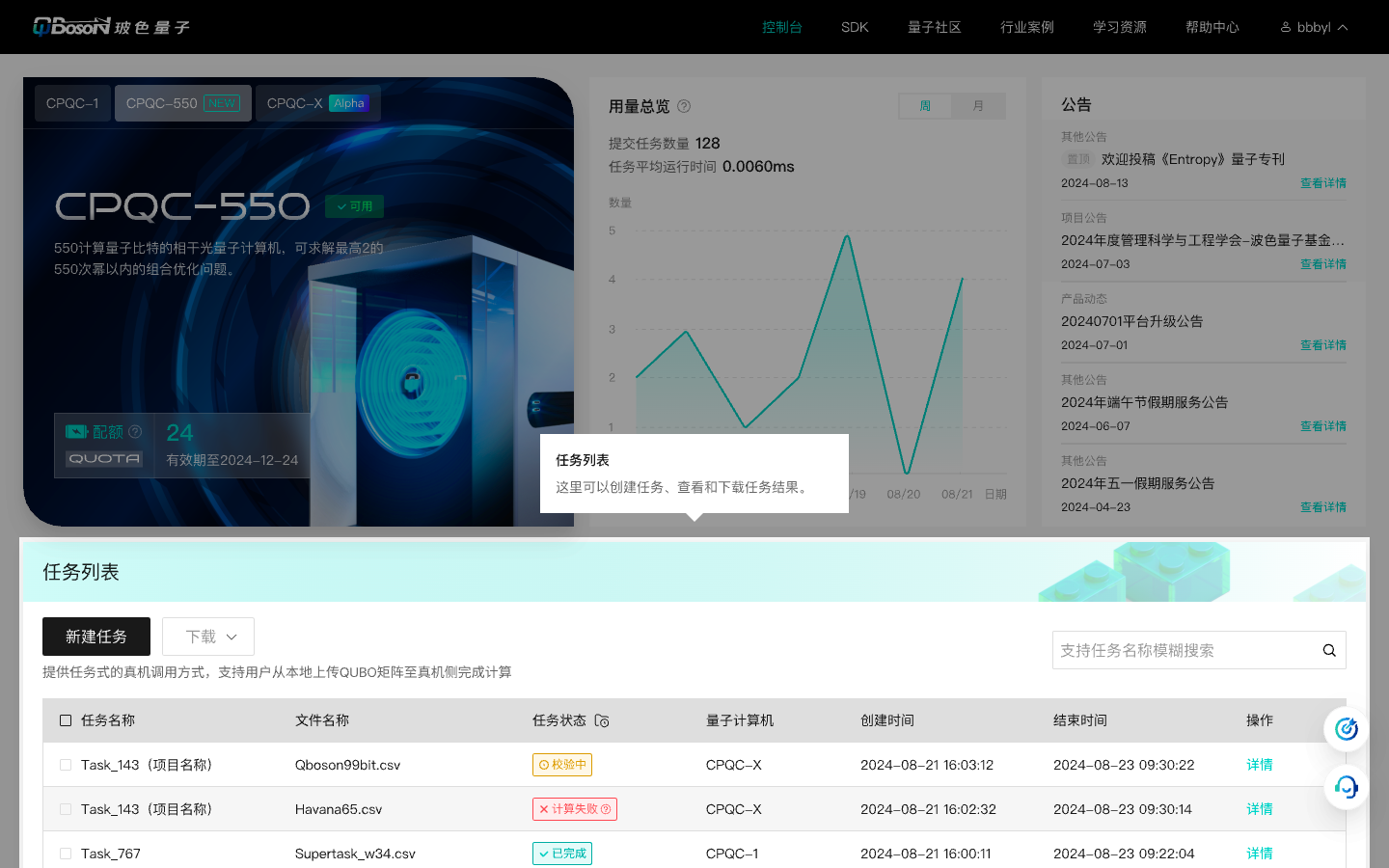Open 查看详情 for the Entropy announcement
The height and width of the screenshot is (868, 1389).
click(1323, 183)
